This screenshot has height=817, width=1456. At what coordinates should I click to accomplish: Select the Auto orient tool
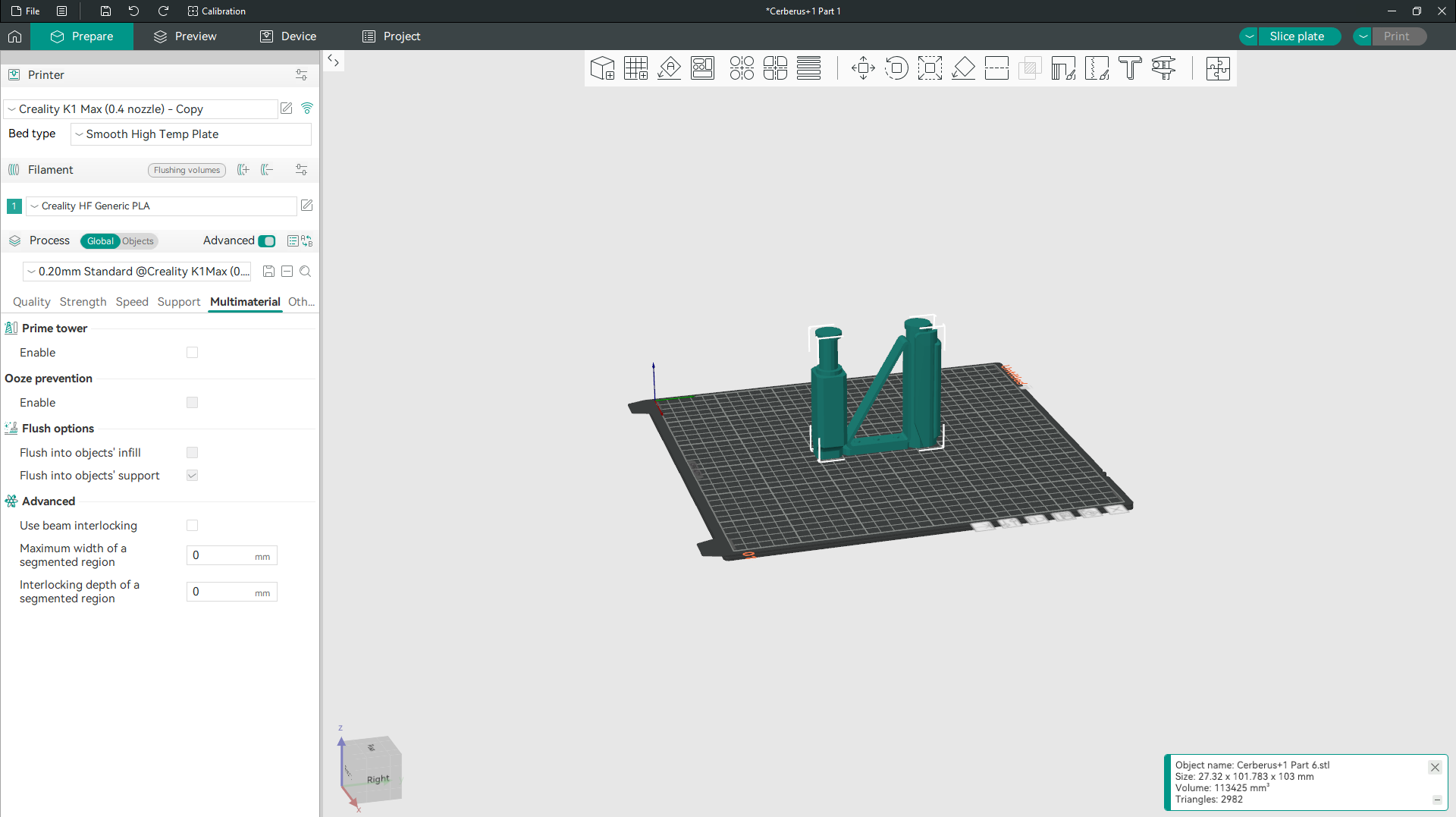click(x=669, y=68)
